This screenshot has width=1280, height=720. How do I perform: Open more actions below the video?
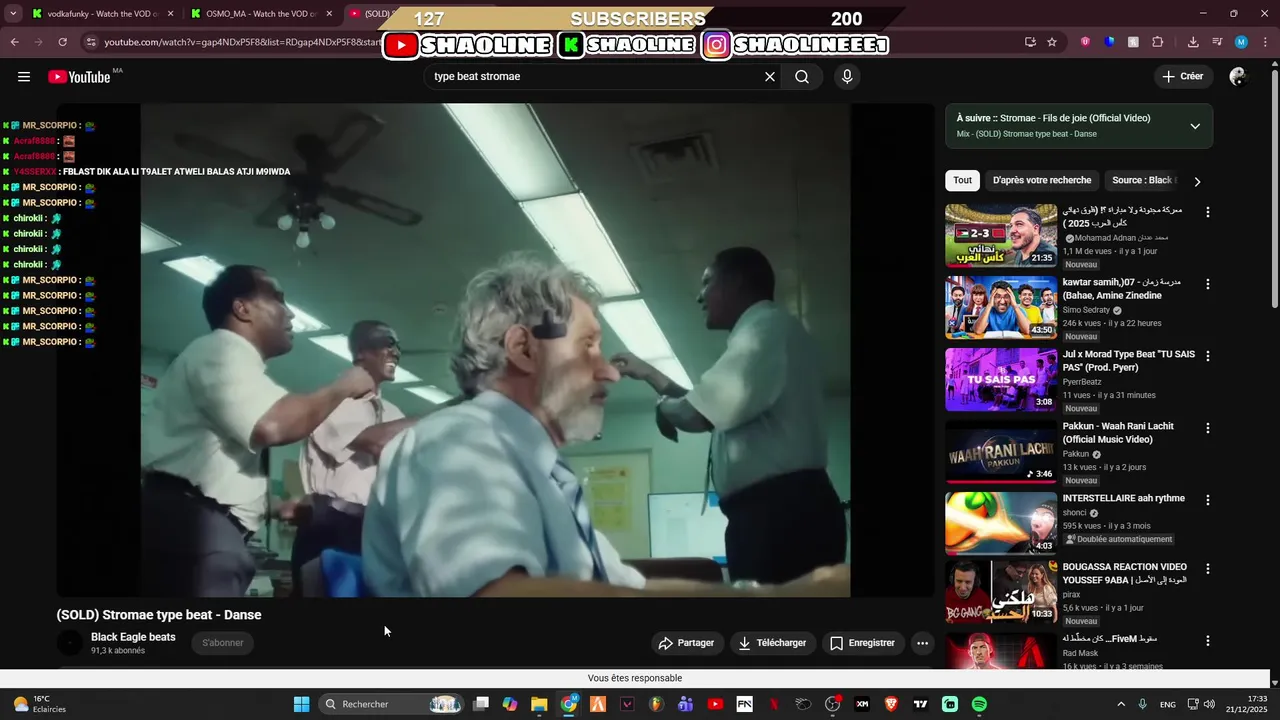pos(922,643)
